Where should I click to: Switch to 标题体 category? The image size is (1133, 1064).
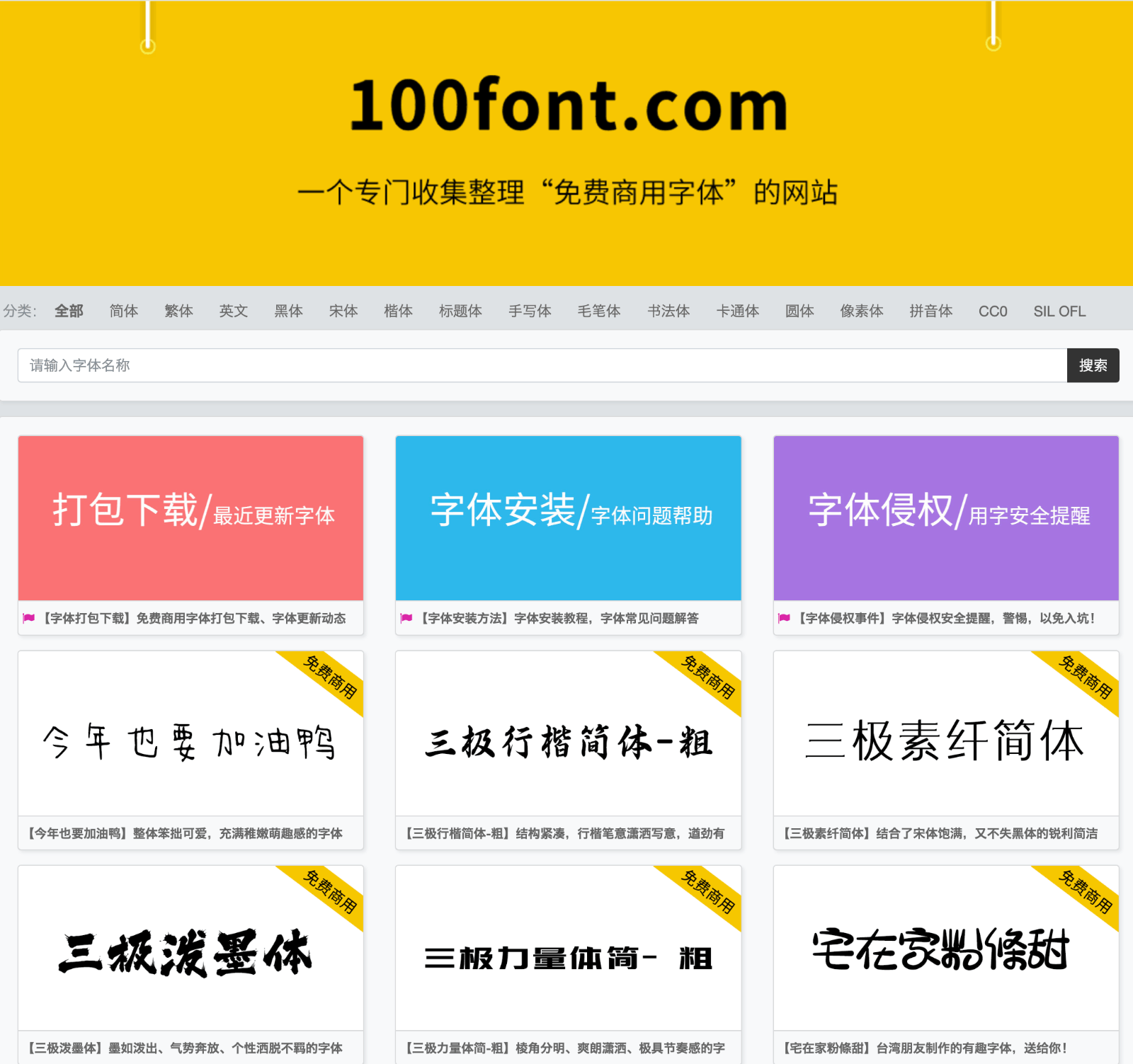(460, 311)
